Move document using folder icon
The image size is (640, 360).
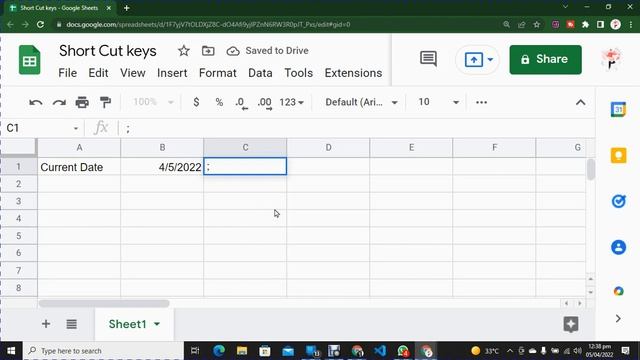(x=208, y=51)
